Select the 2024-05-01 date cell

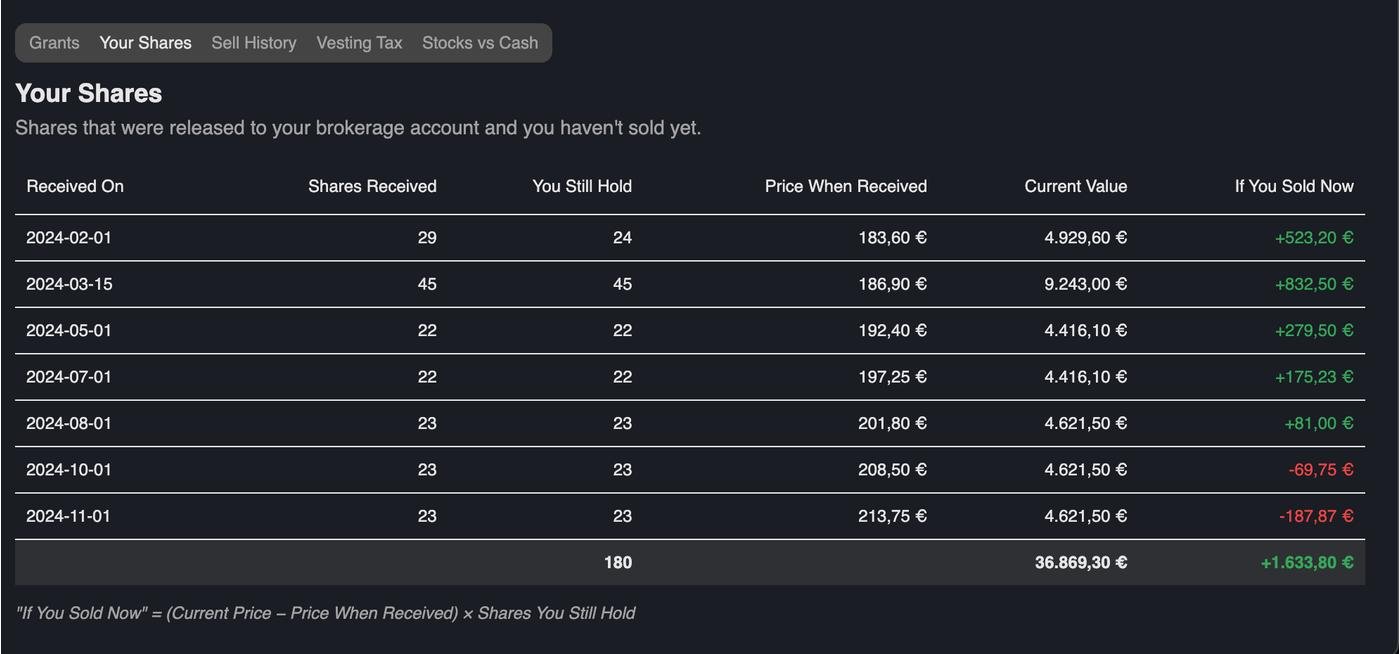point(69,331)
